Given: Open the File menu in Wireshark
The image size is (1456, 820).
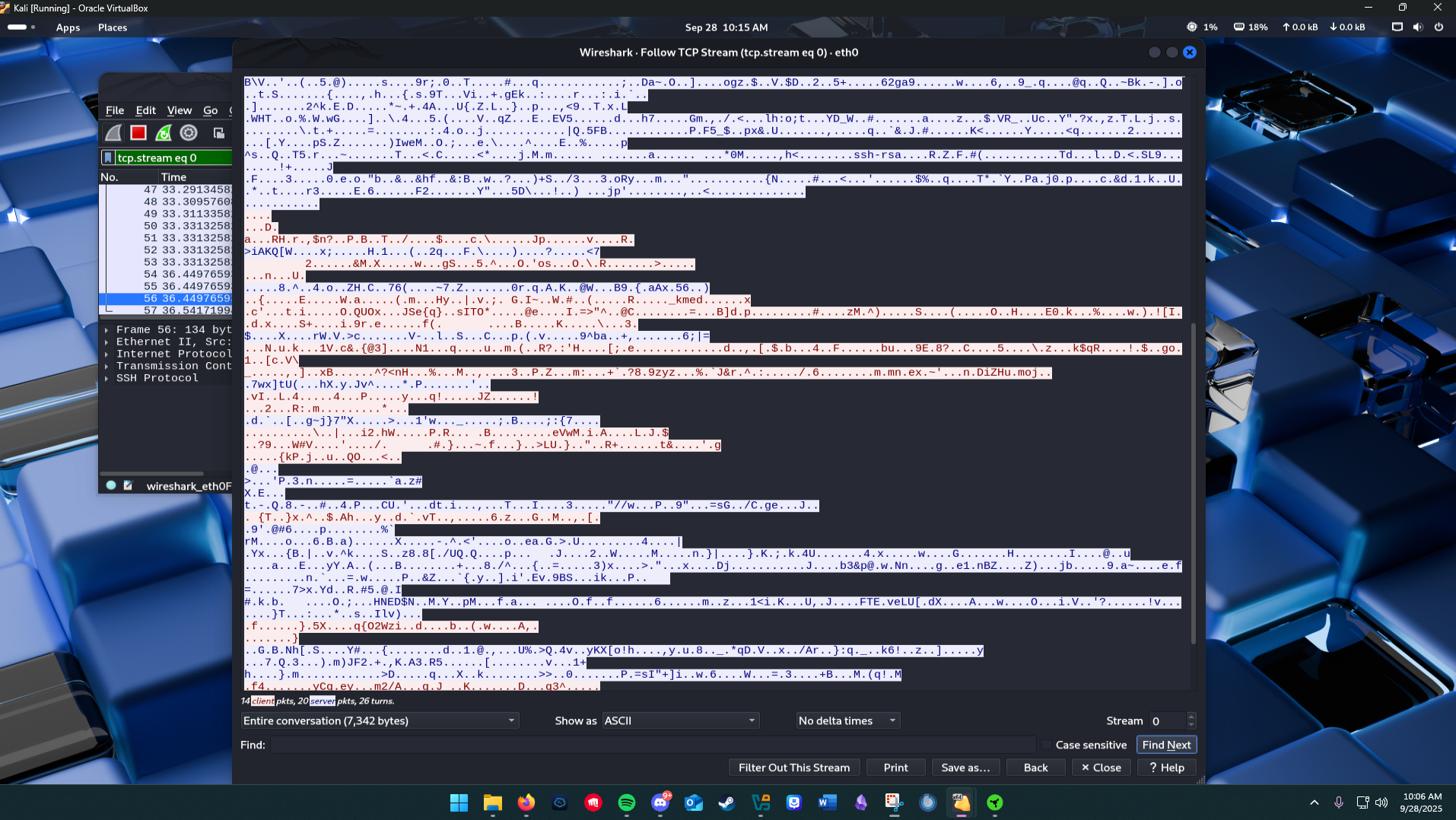Looking at the screenshot, I should click(115, 110).
